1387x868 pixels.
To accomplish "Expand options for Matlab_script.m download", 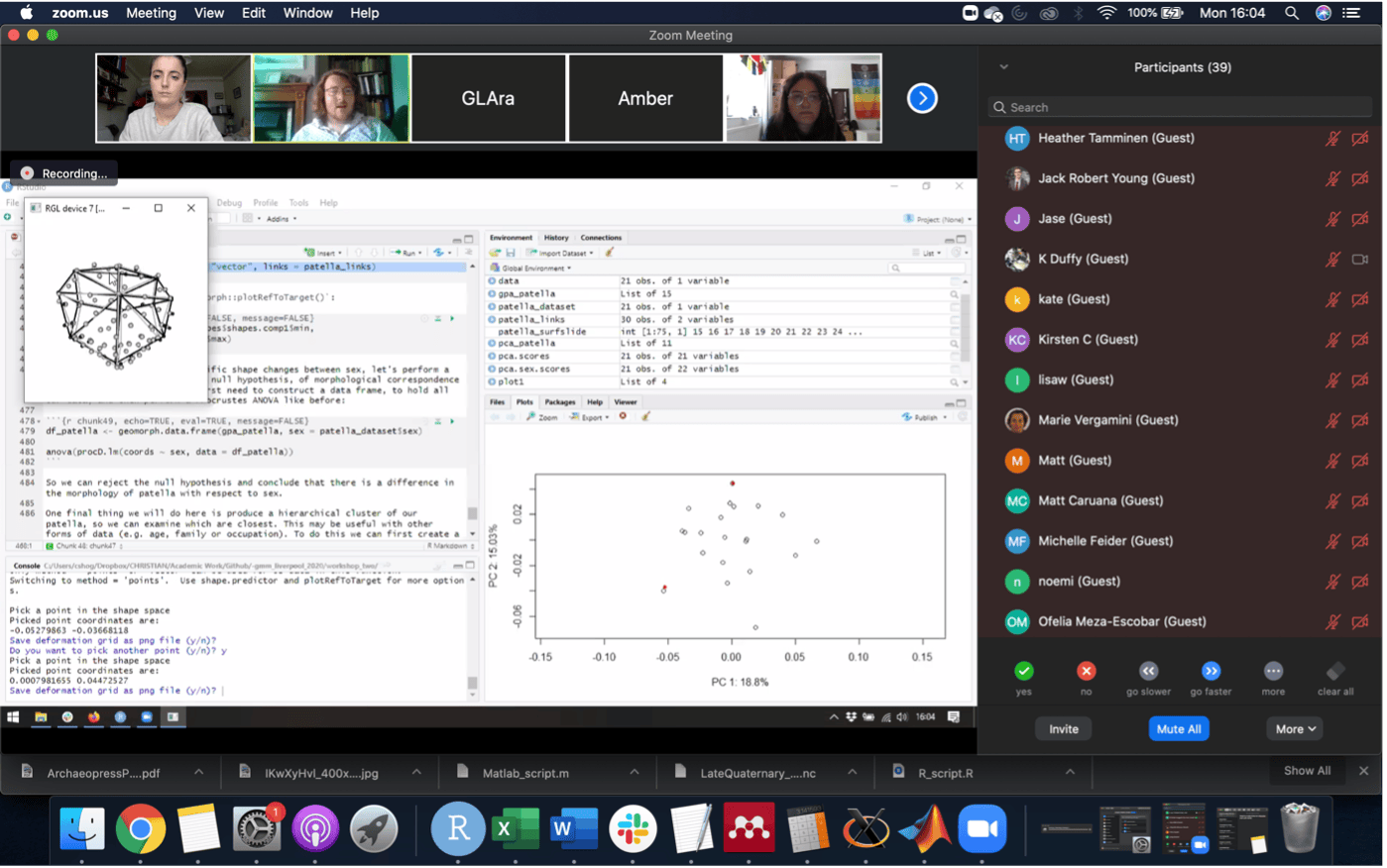I will [635, 773].
